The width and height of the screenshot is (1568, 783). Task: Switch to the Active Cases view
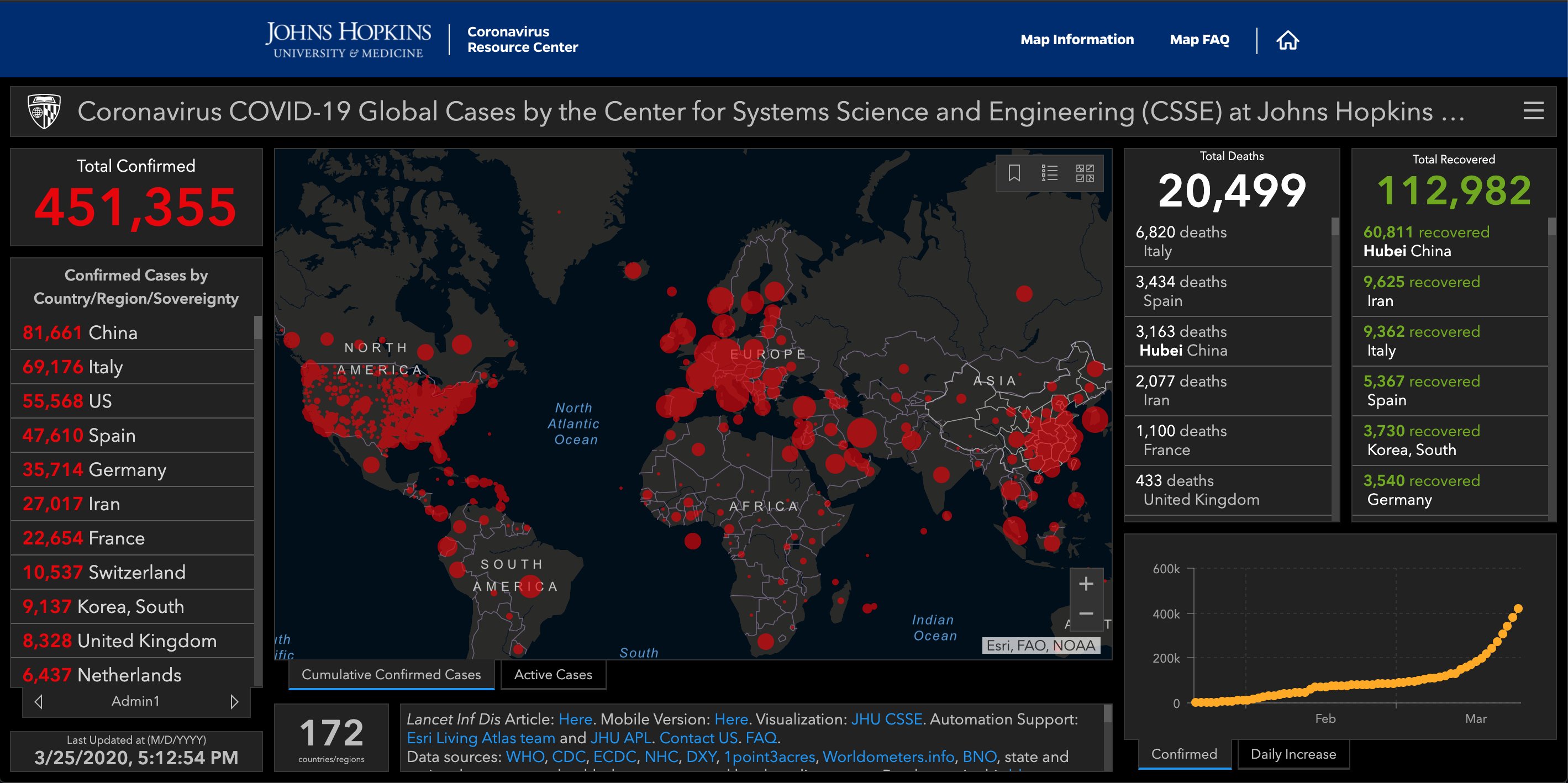click(553, 674)
